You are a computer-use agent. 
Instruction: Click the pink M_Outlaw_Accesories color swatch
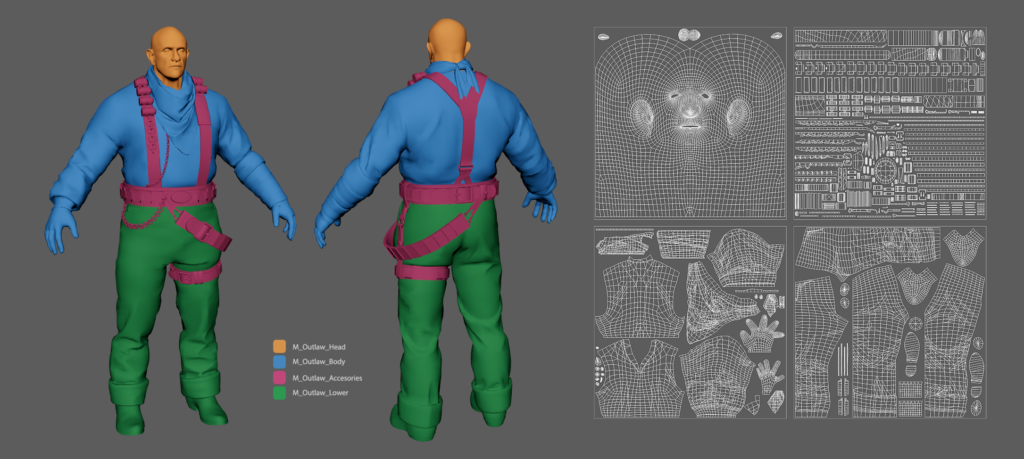(280, 377)
